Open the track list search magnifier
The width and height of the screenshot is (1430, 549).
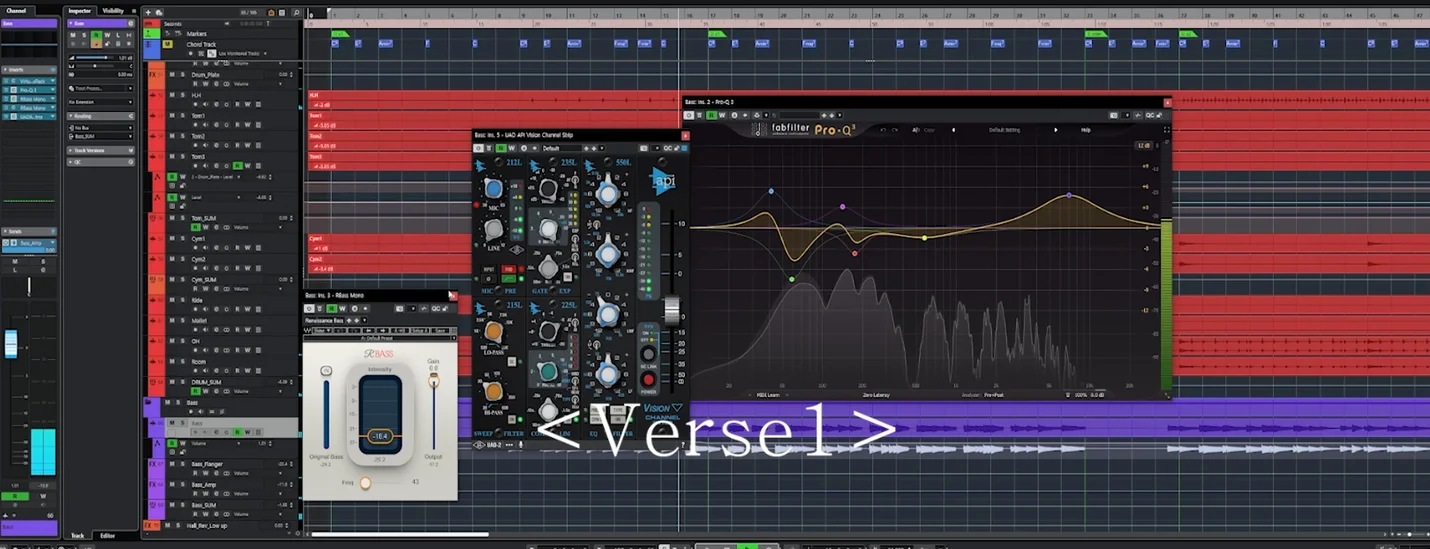click(296, 12)
